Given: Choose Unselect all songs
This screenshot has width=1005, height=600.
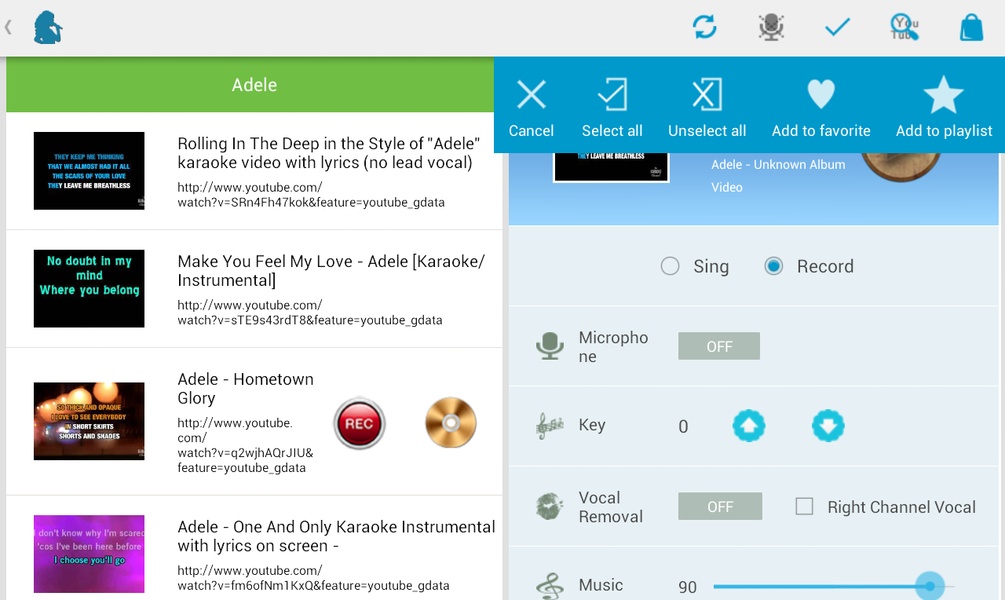Looking at the screenshot, I should (707, 108).
